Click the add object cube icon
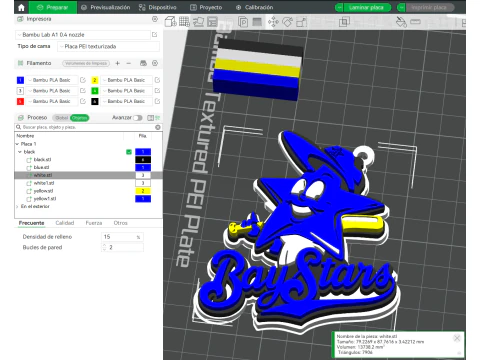Image resolution: width=480 pixels, height=360 pixels. click(x=170, y=22)
